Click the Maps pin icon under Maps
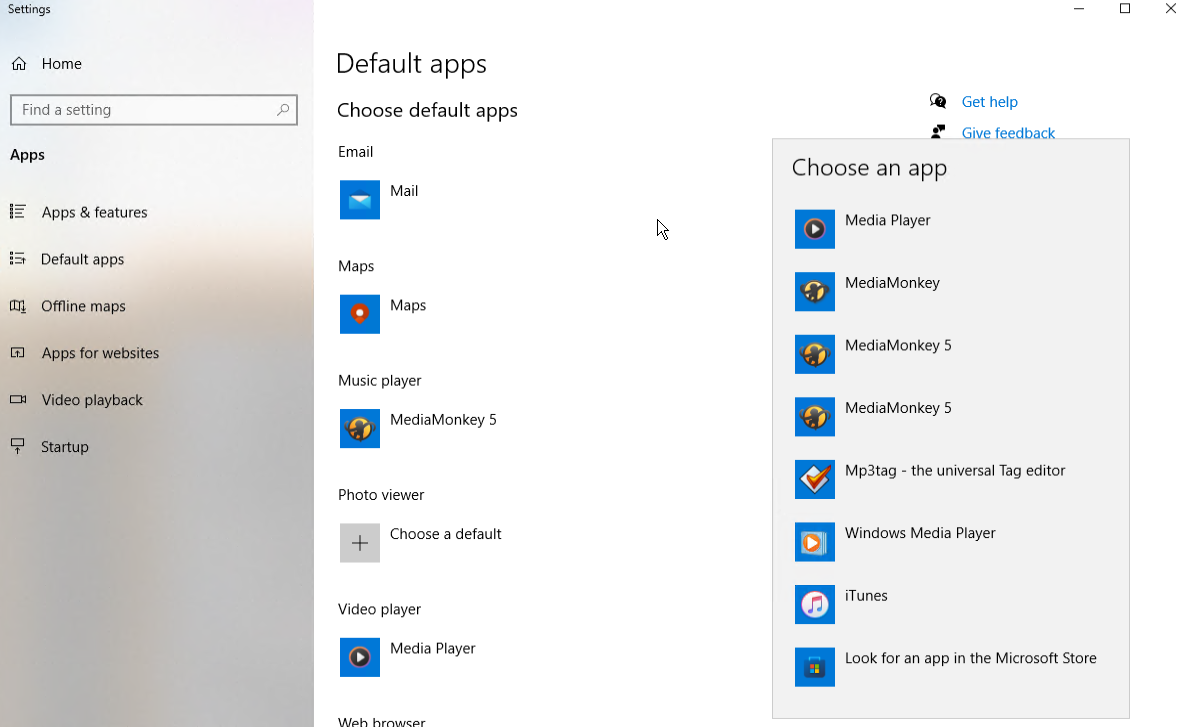 [359, 314]
